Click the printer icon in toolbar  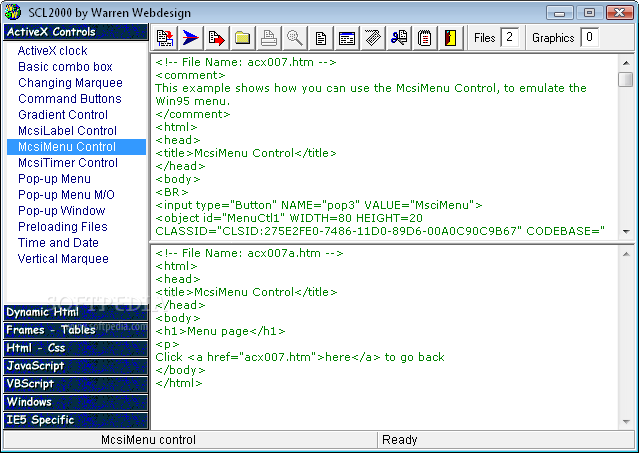[x=268, y=38]
